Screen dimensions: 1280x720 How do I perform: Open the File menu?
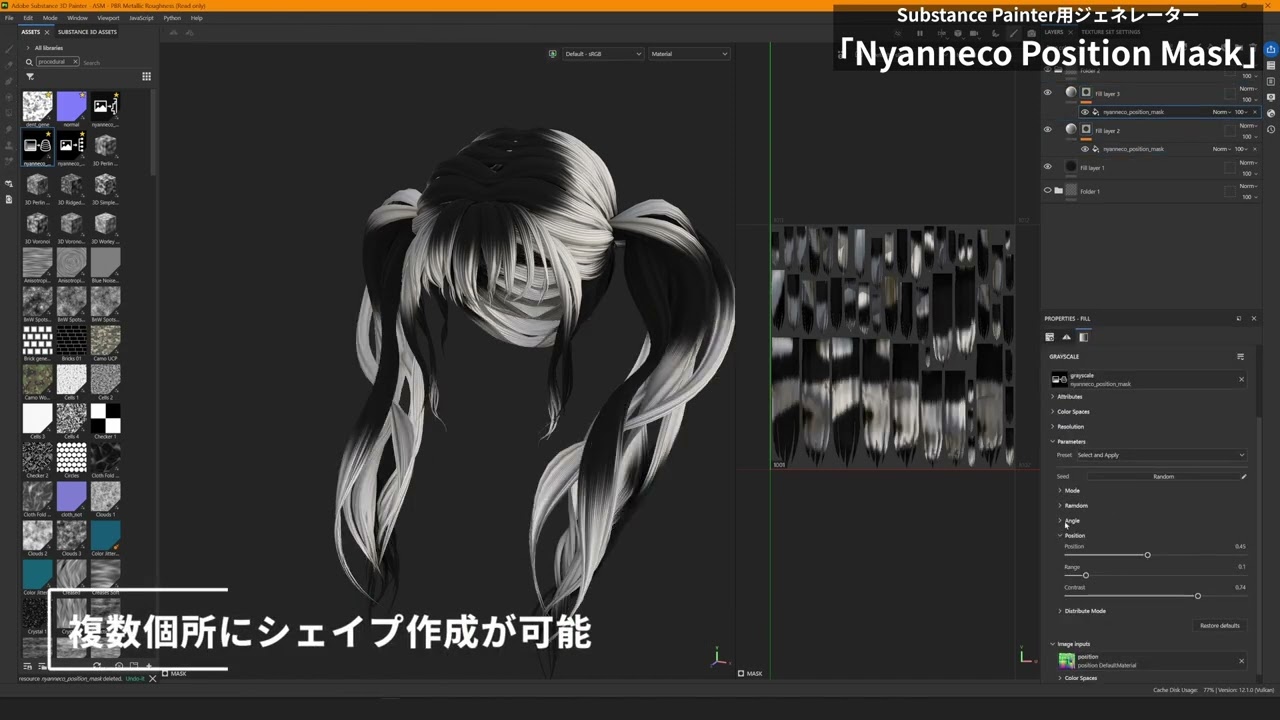[9, 18]
